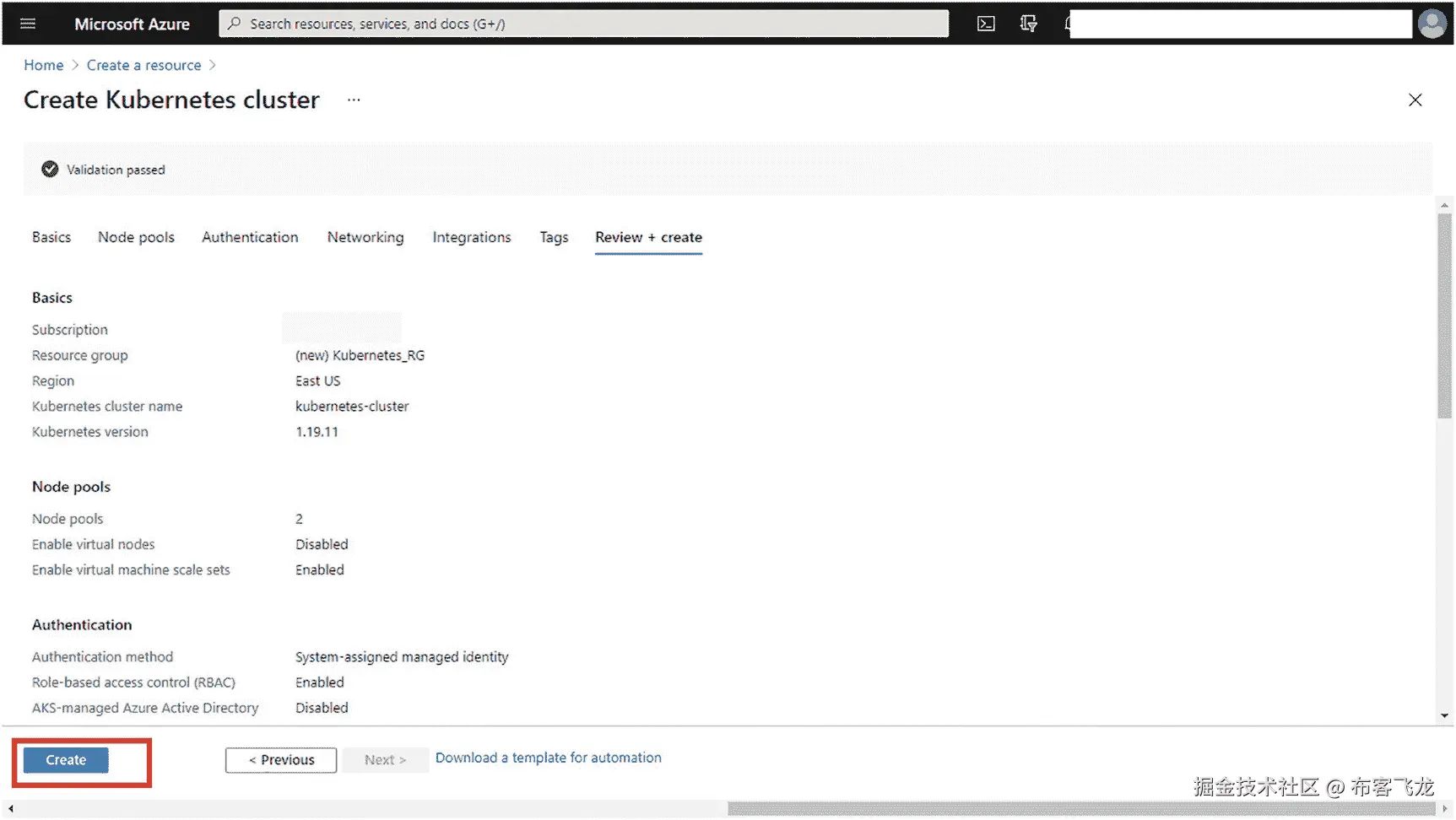Click the AKS-managed Azure Active Directory label
The image size is (1456, 820).
(145, 707)
